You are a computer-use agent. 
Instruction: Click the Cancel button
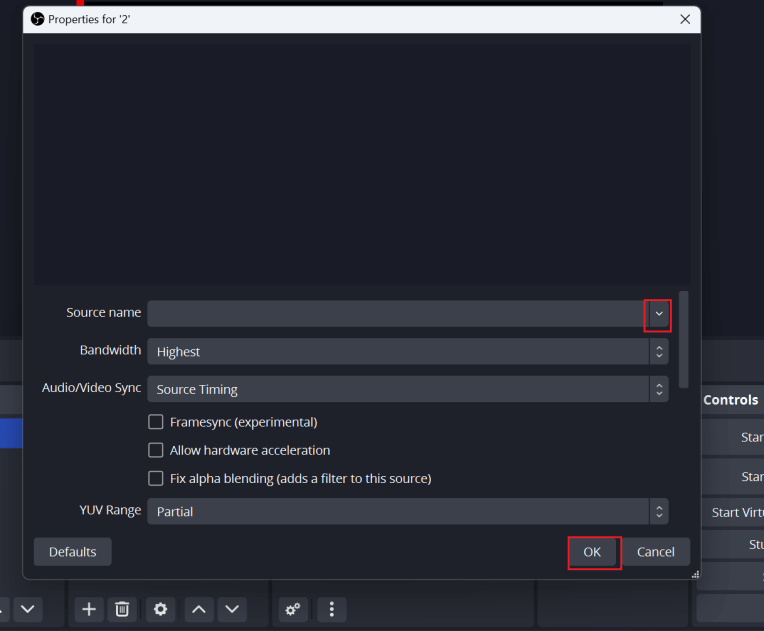pos(655,552)
